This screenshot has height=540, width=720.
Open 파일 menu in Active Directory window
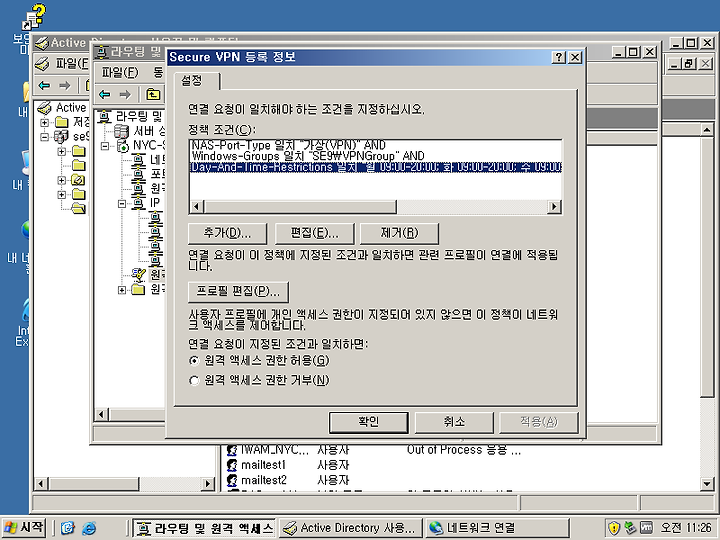[x=72, y=63]
